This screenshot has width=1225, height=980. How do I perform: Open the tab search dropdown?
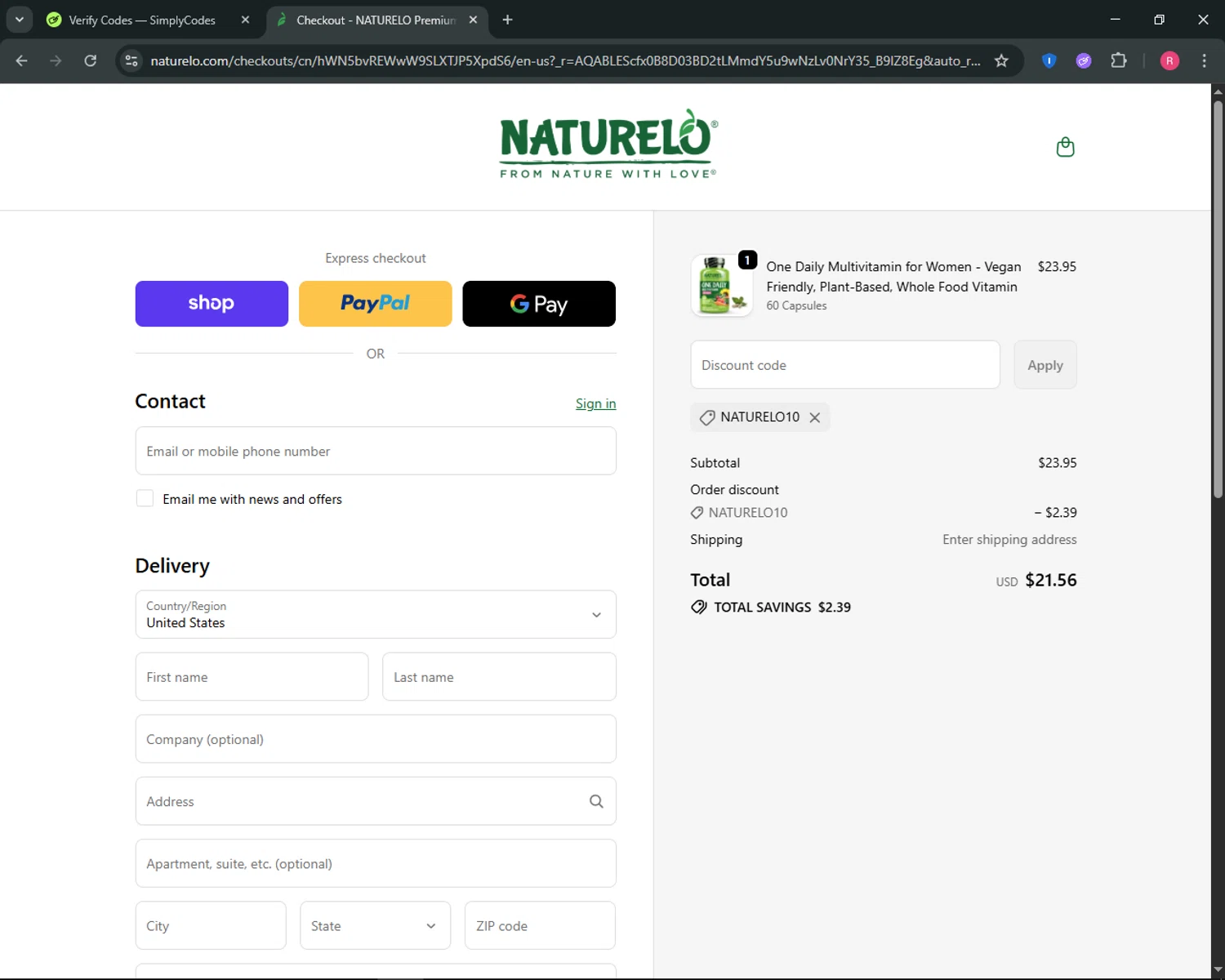tap(20, 20)
